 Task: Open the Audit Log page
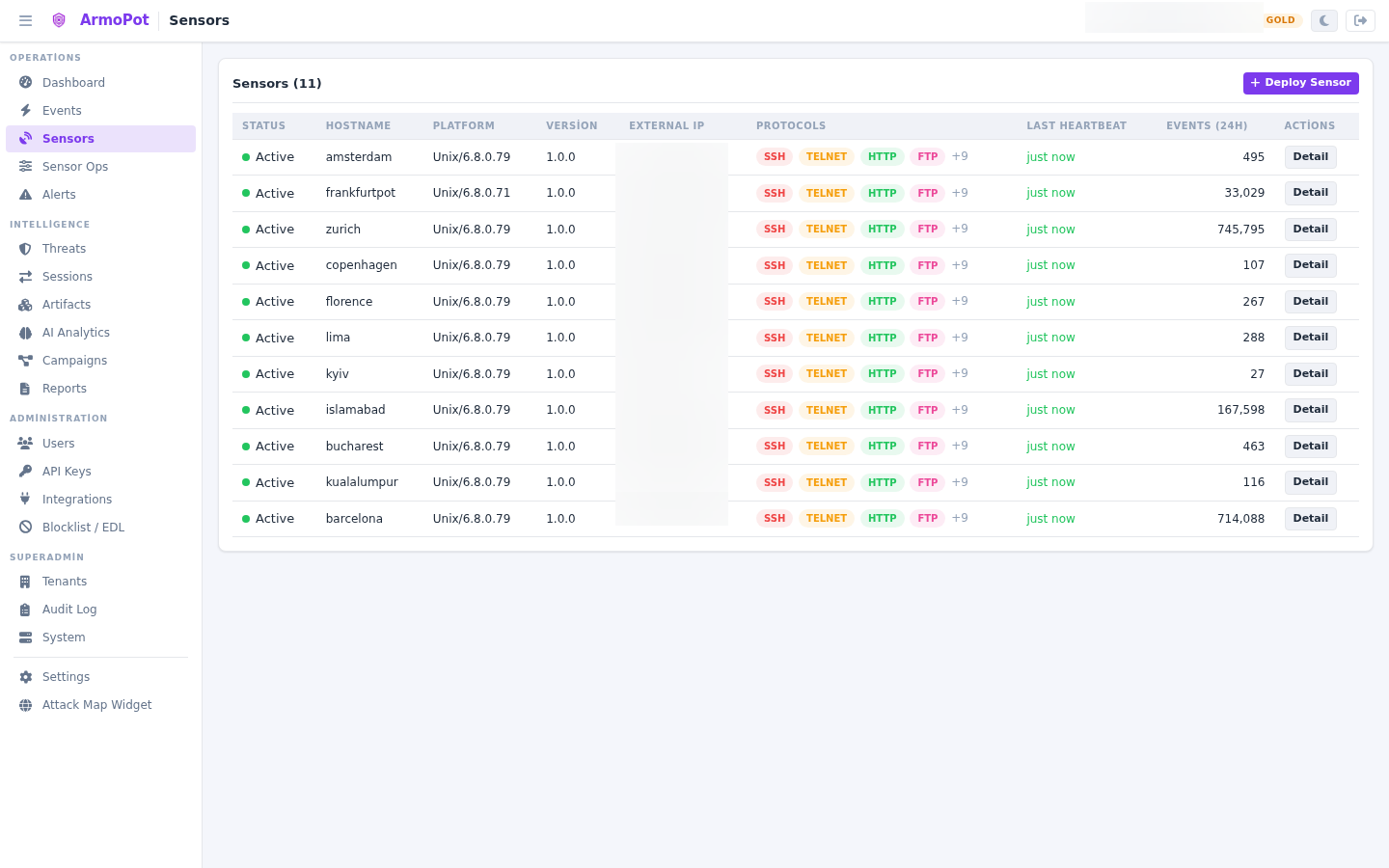coord(100,610)
